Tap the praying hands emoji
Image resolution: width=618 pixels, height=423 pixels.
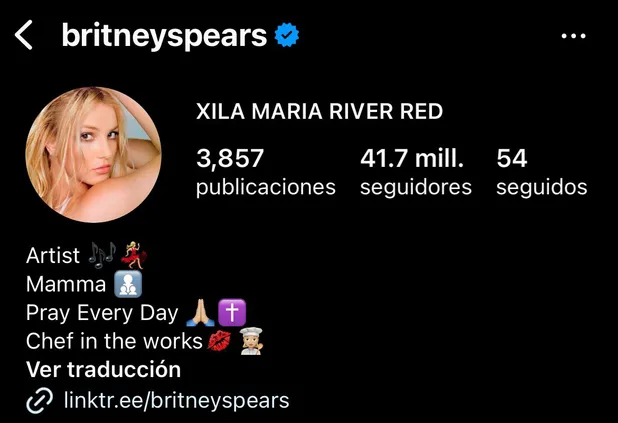coord(200,313)
